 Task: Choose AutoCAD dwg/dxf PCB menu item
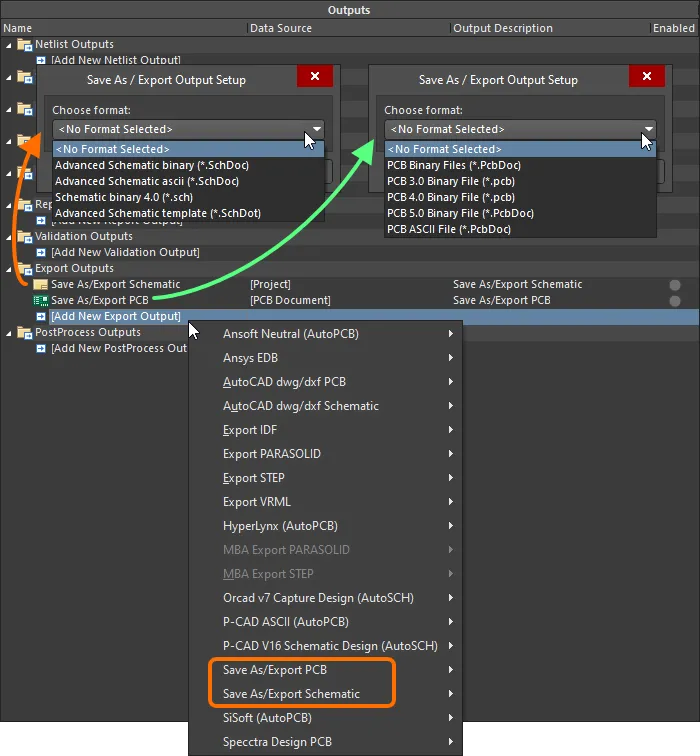tap(325, 382)
